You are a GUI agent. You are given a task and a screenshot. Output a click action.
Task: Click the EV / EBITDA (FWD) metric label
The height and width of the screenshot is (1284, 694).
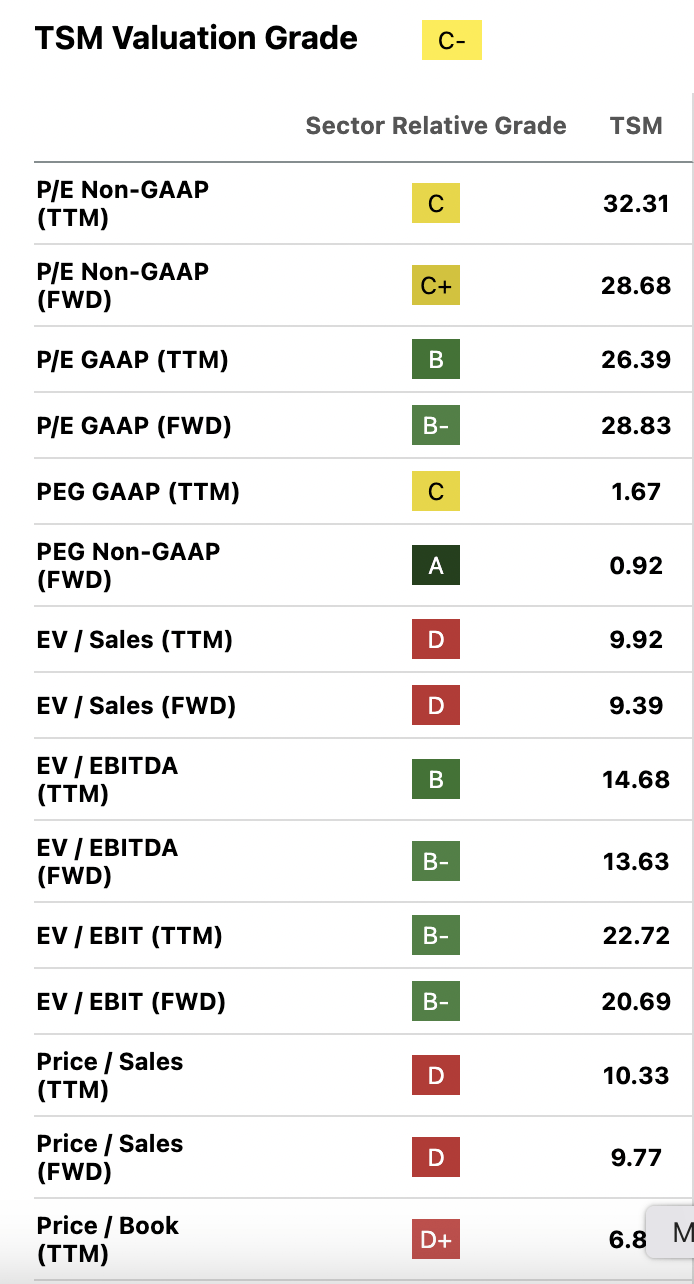[107, 862]
